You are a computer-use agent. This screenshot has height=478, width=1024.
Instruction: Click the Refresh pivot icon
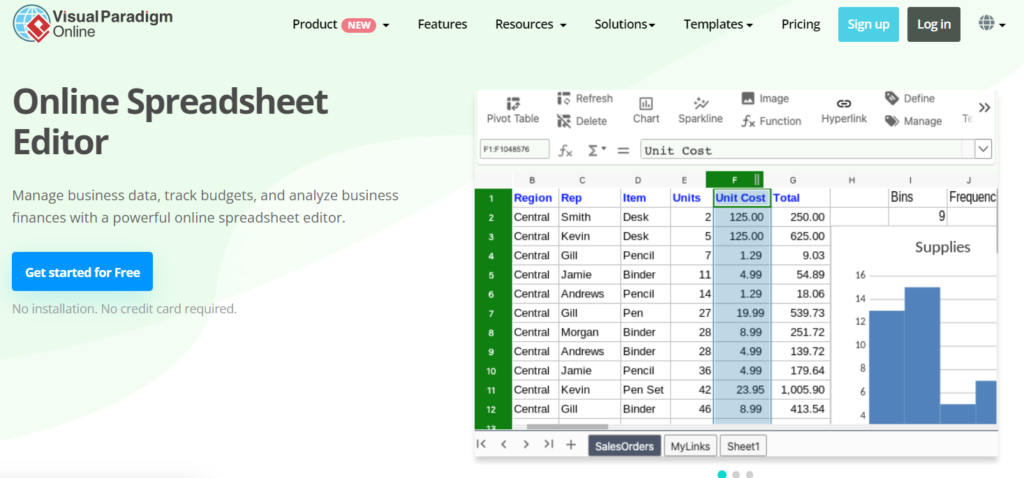[x=564, y=99]
